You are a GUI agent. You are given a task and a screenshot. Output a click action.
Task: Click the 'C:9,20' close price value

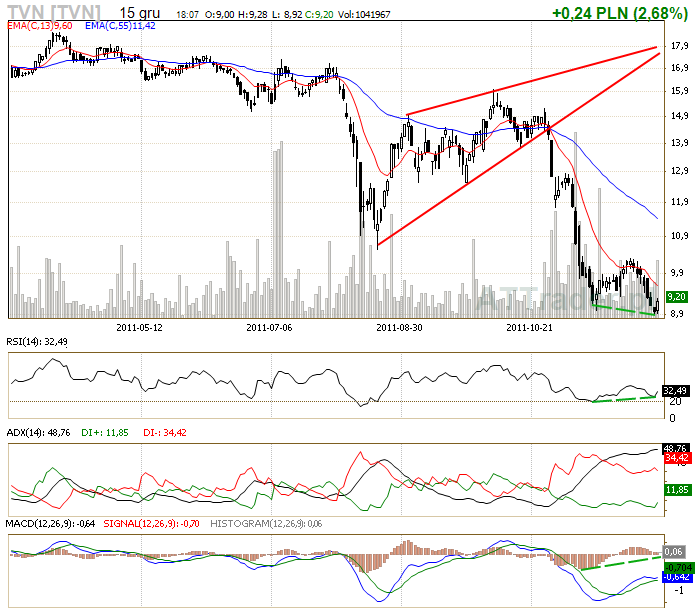[319, 15]
